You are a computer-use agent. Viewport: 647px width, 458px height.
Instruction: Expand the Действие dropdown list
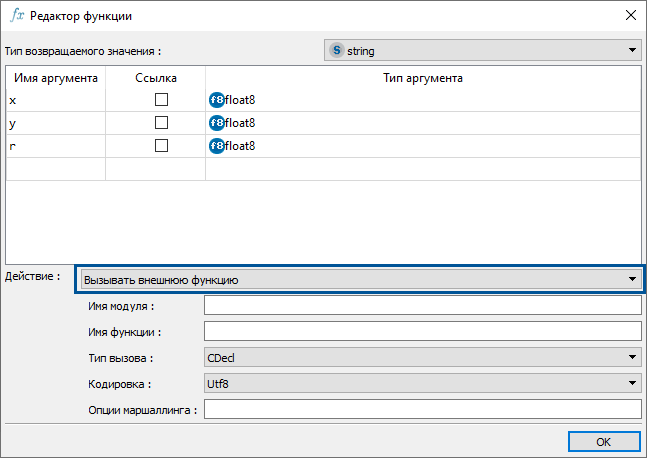point(631,280)
